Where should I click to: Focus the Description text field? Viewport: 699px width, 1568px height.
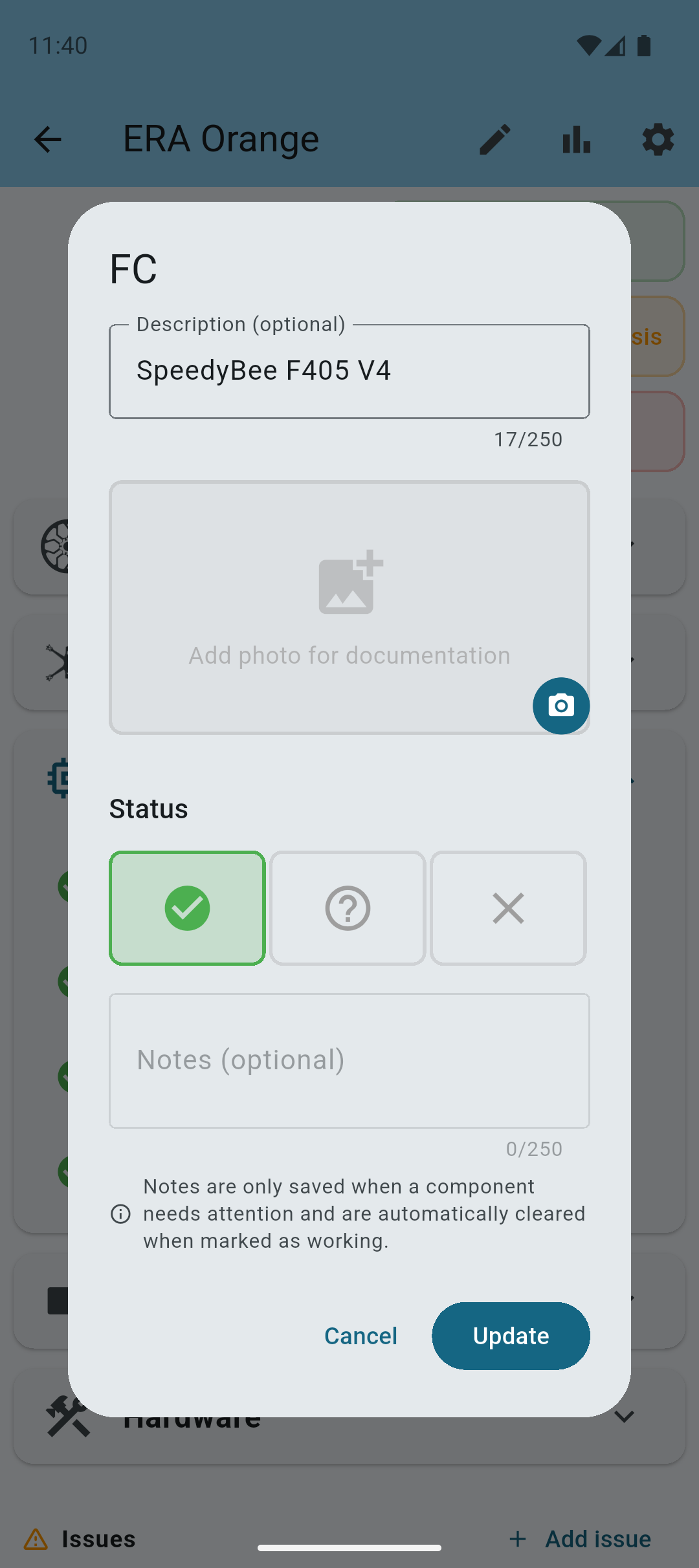(349, 371)
